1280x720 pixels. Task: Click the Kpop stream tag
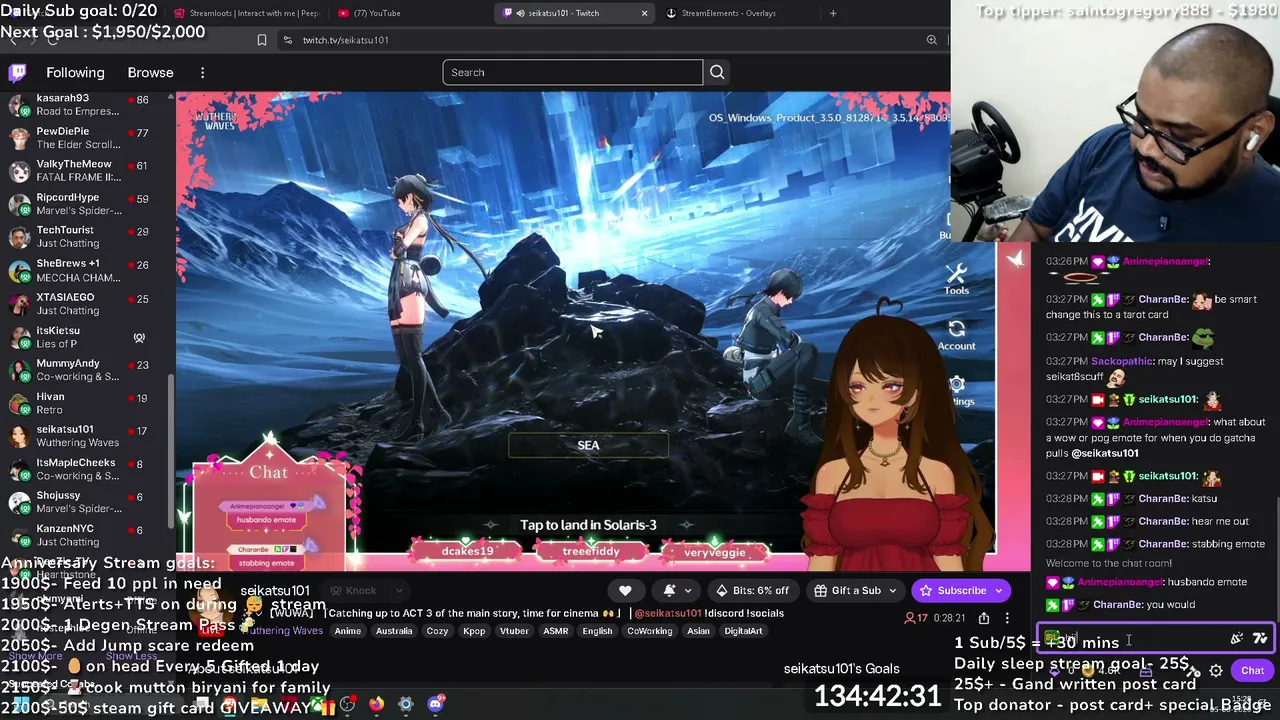474,631
